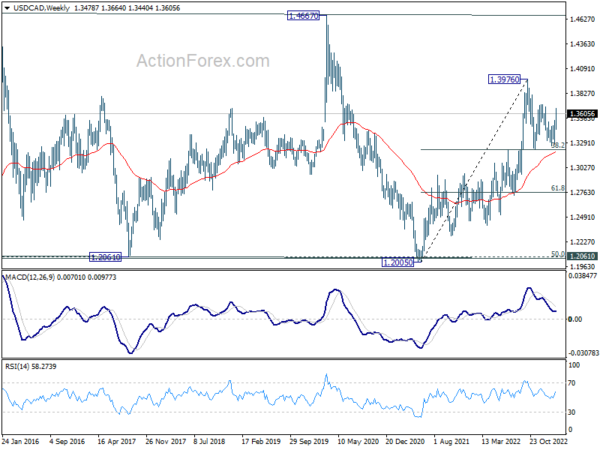Click the 24 Jan 2016 date on the time axis
The height and width of the screenshot is (450, 600).
[x=21, y=441]
